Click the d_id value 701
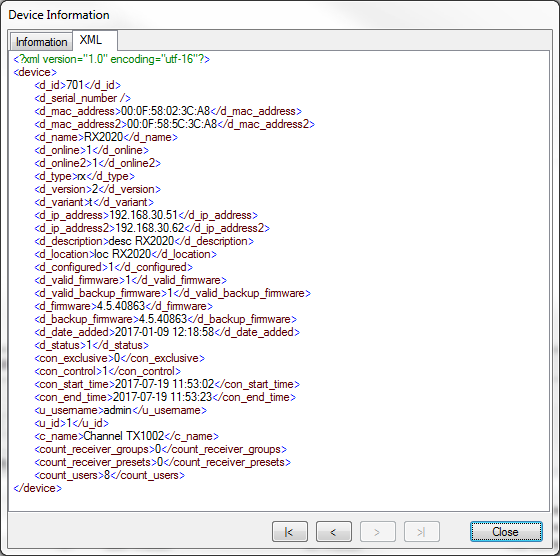Image resolution: width=560 pixels, height=556 pixels. pos(75,85)
